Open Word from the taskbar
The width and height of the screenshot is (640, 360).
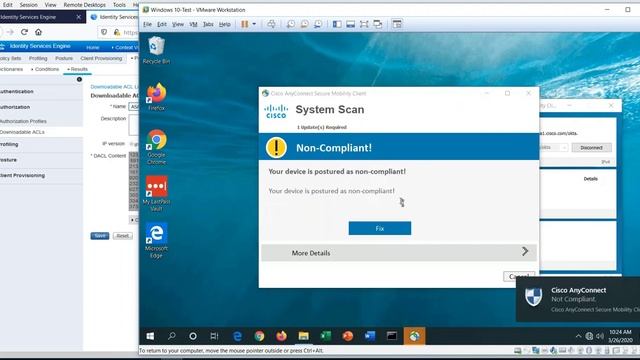click(370, 336)
